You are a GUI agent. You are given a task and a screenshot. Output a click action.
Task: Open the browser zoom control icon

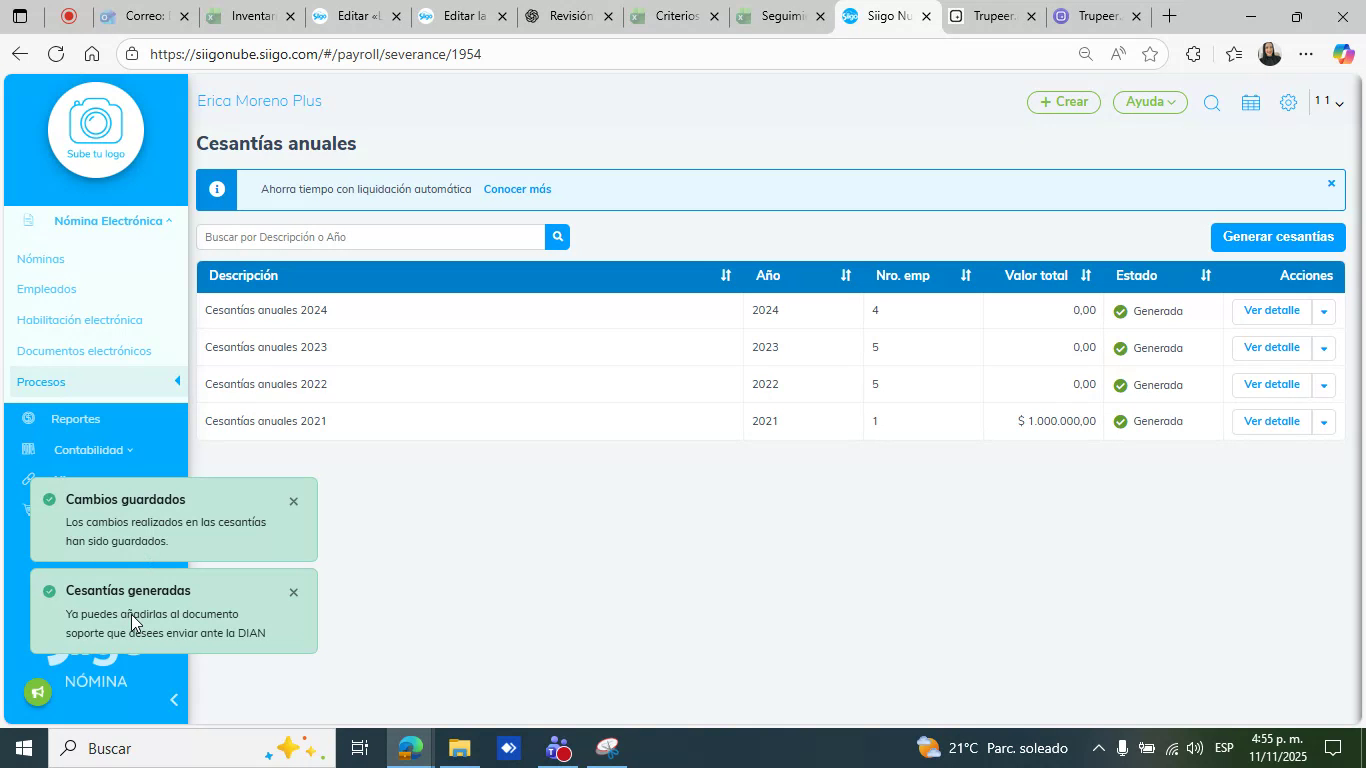point(1085,54)
